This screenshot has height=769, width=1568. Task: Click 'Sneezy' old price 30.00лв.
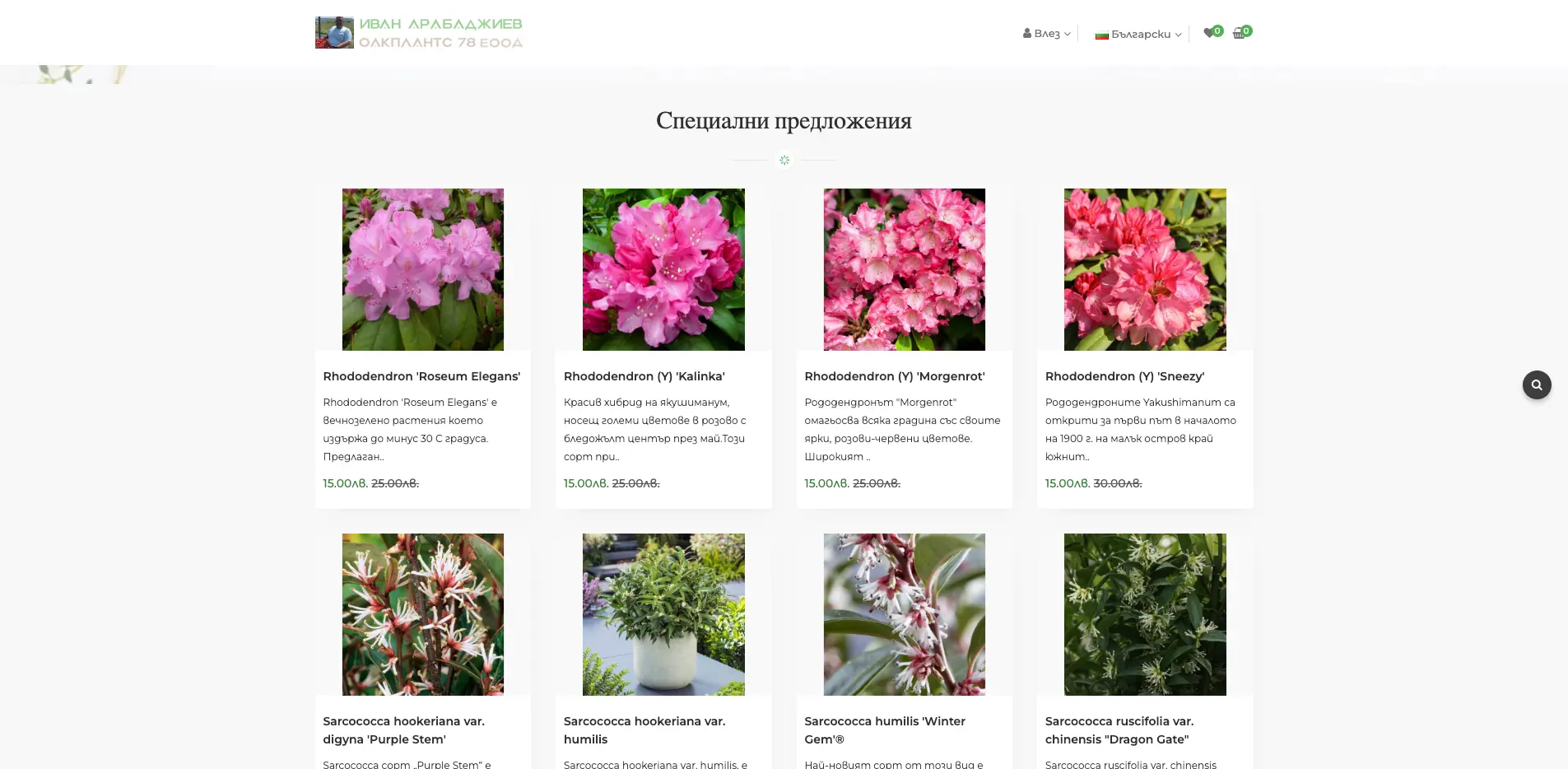(1118, 483)
